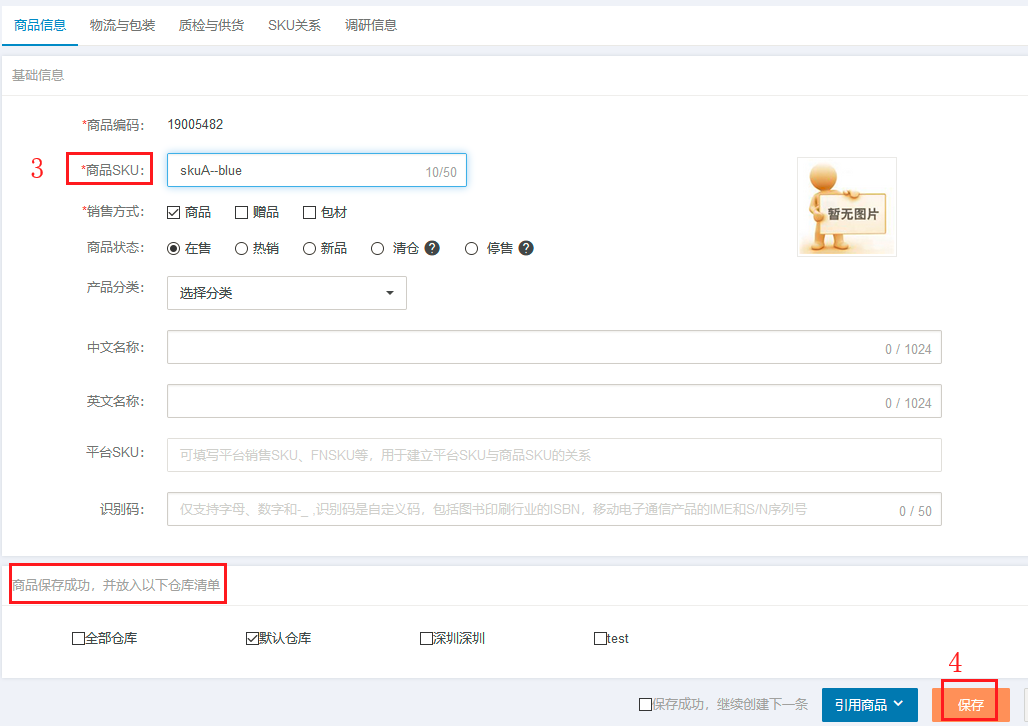Click the 暂无图片 product image placeholder
The height and width of the screenshot is (726, 1028).
tap(846, 207)
